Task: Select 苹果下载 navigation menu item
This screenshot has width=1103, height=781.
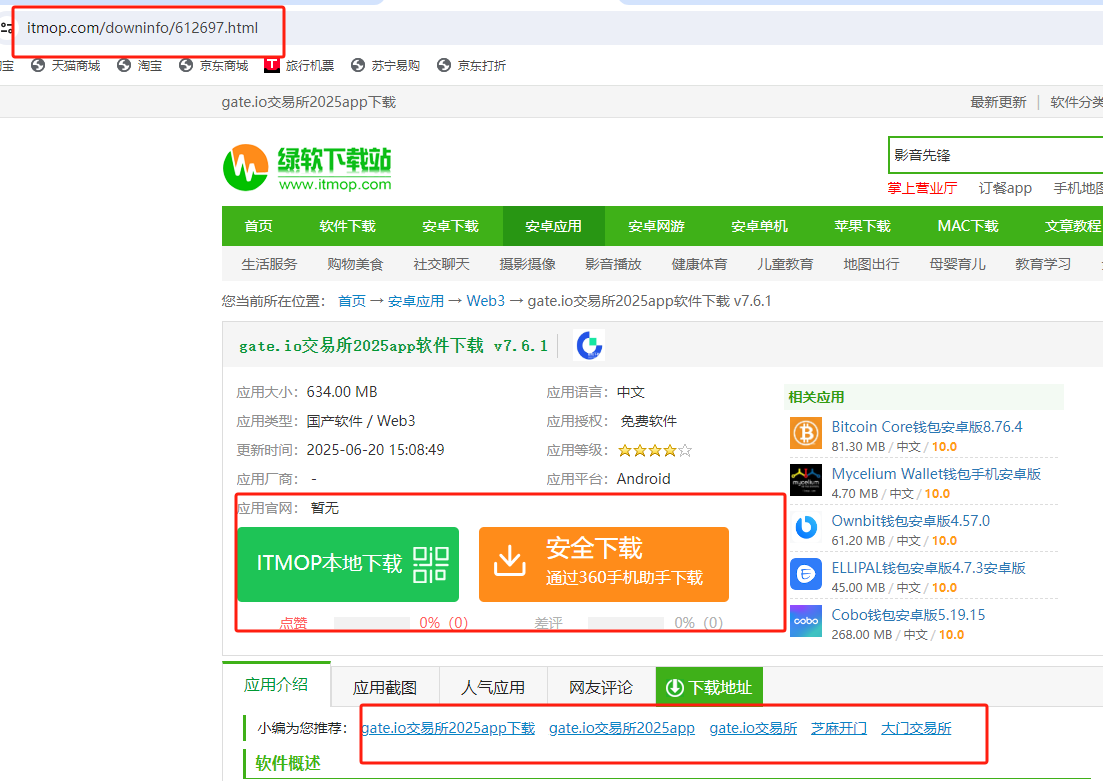Action: (862, 226)
